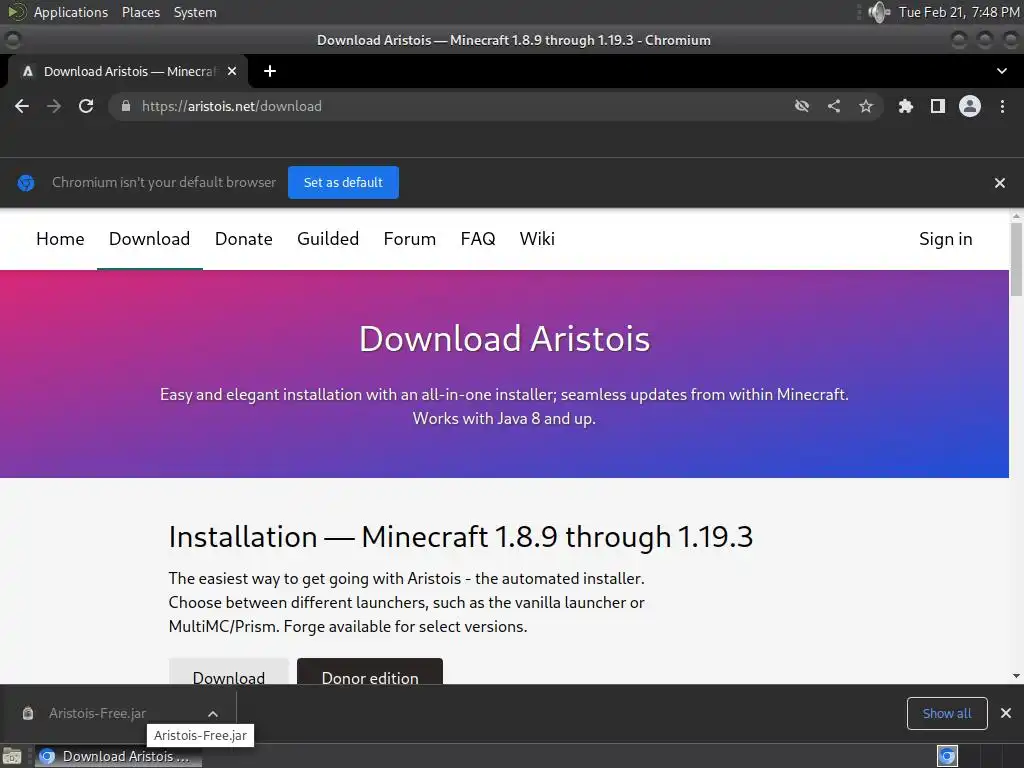Screen dimensions: 1024x768
Task: Click show desktop icon in bottom panel
Action: [x=12, y=756]
